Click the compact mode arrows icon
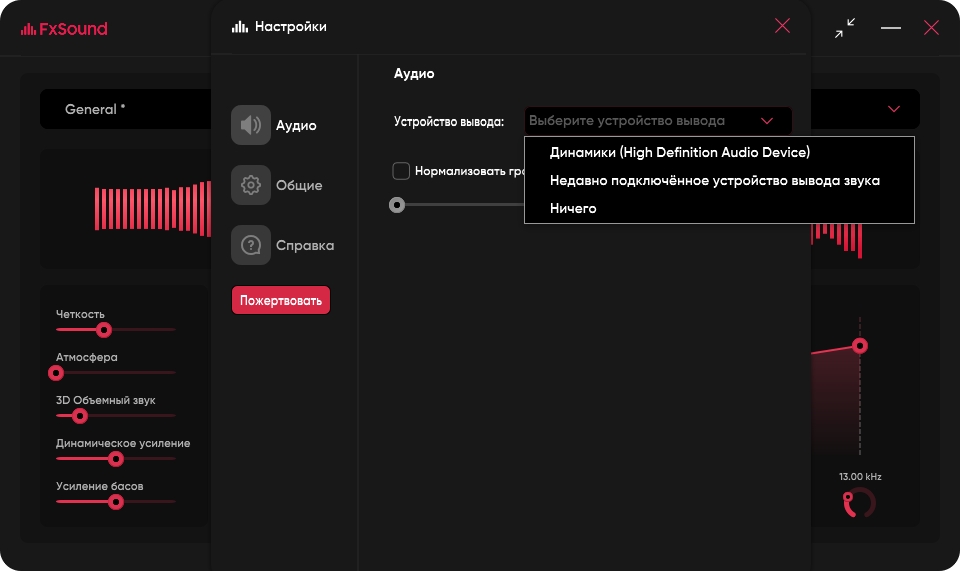This screenshot has width=960, height=571. (x=845, y=28)
